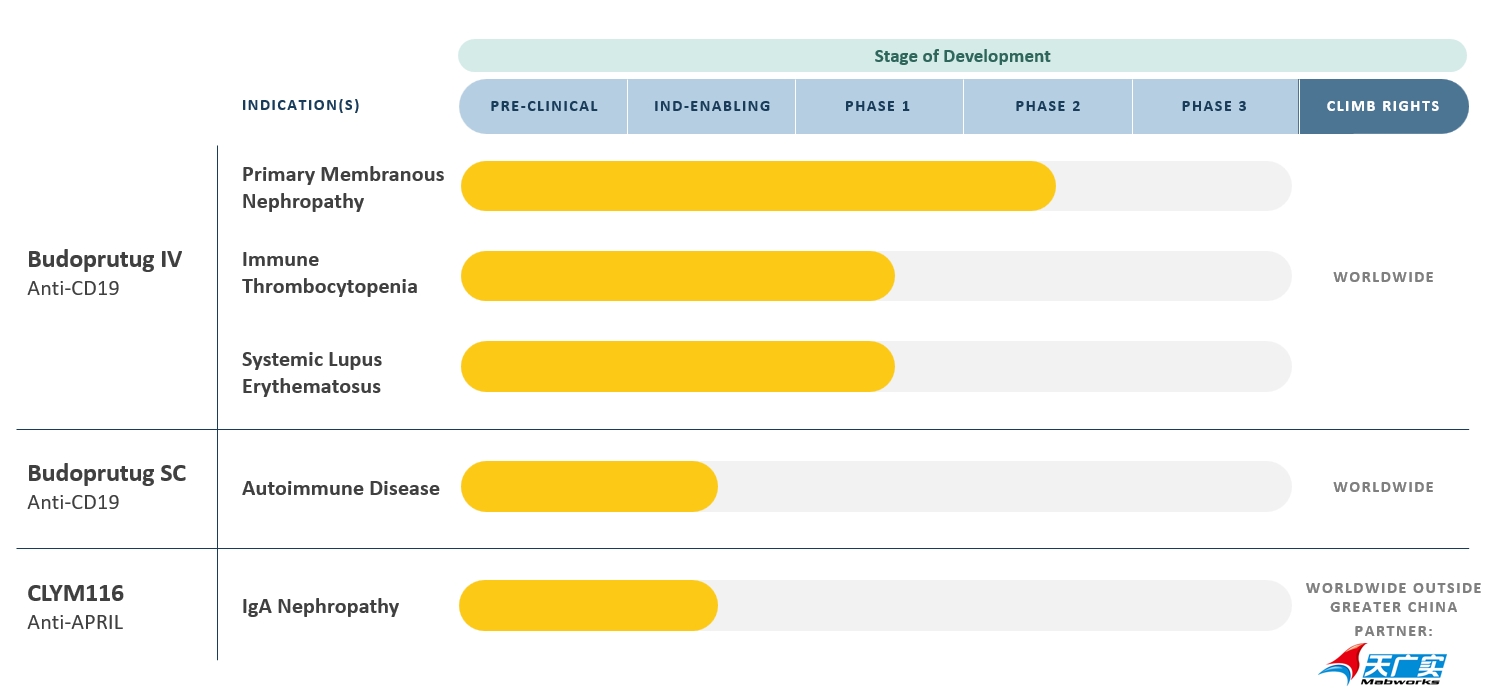Click the Phase 2 stage header
Screen dimensions: 1486x697
(1047, 106)
